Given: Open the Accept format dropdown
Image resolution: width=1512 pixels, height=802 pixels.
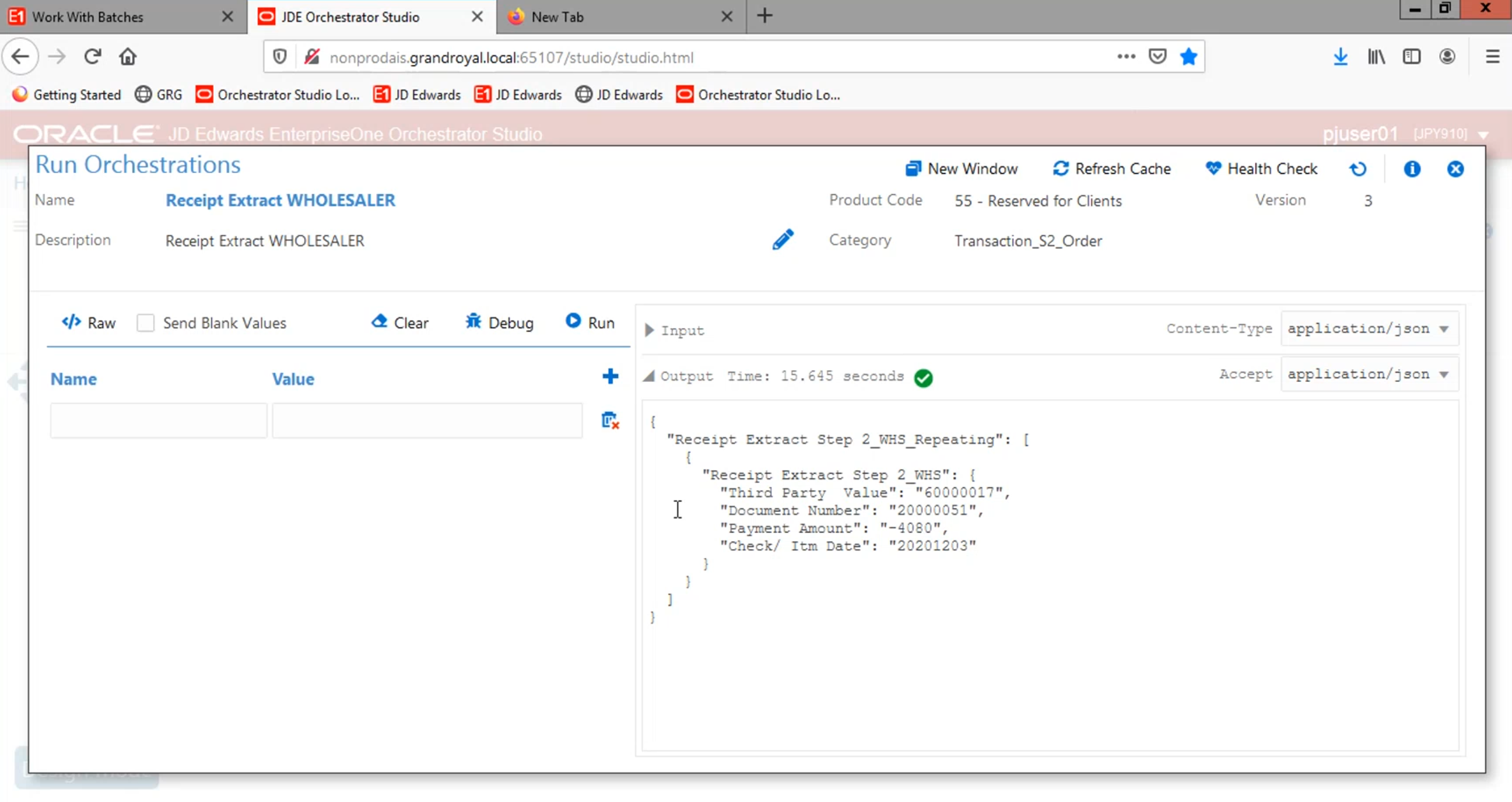Looking at the screenshot, I should (x=1368, y=374).
